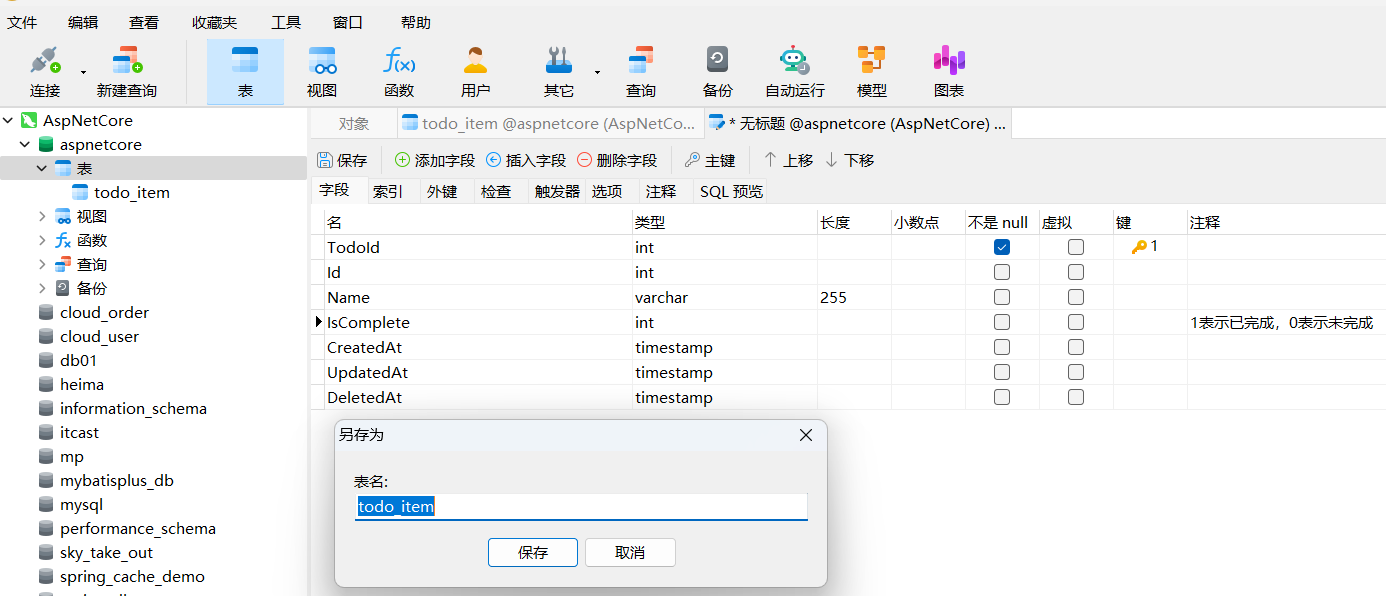Toggle the Virtual checkbox for IsComplete row
This screenshot has height=596, width=1386.
point(1076,322)
